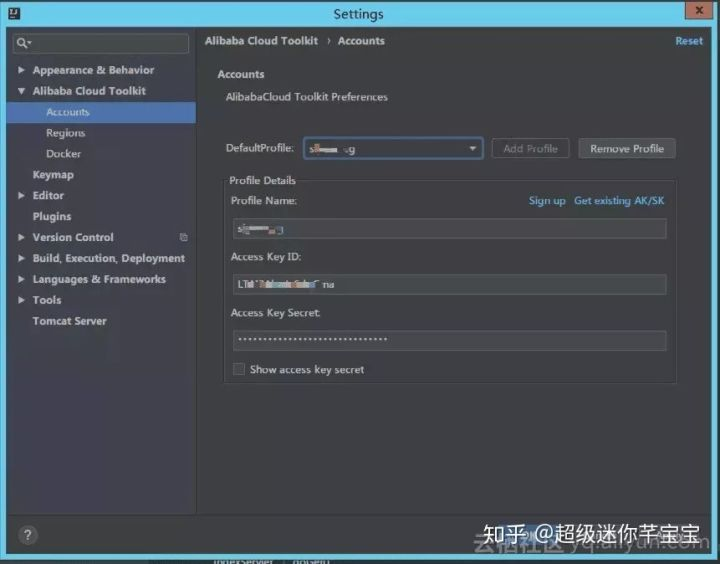Open the Keymap settings page
This screenshot has width=720, height=564.
tap(53, 175)
